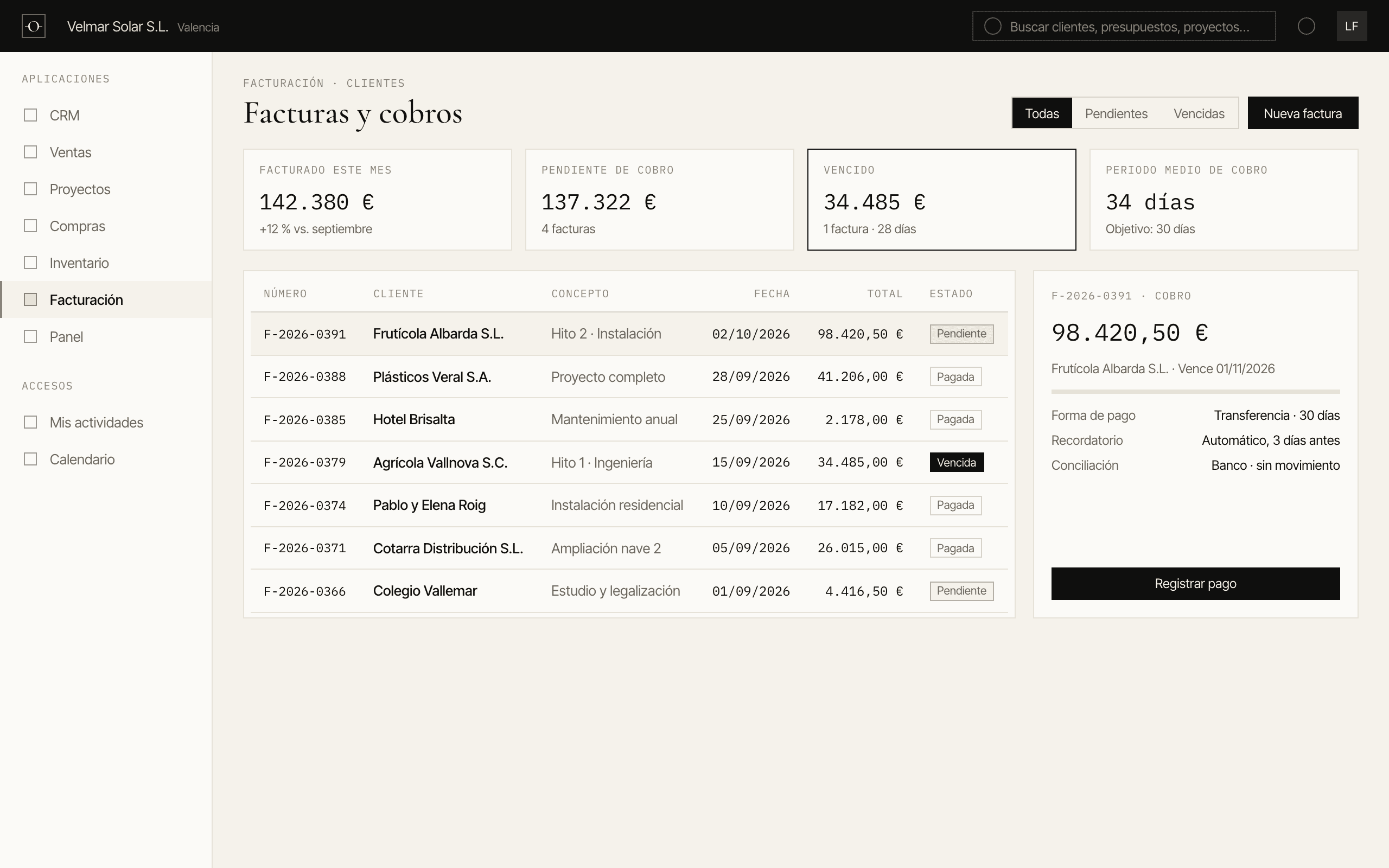Select invoice number F-2026-0374
Image resolution: width=1389 pixels, height=868 pixels.
point(305,505)
